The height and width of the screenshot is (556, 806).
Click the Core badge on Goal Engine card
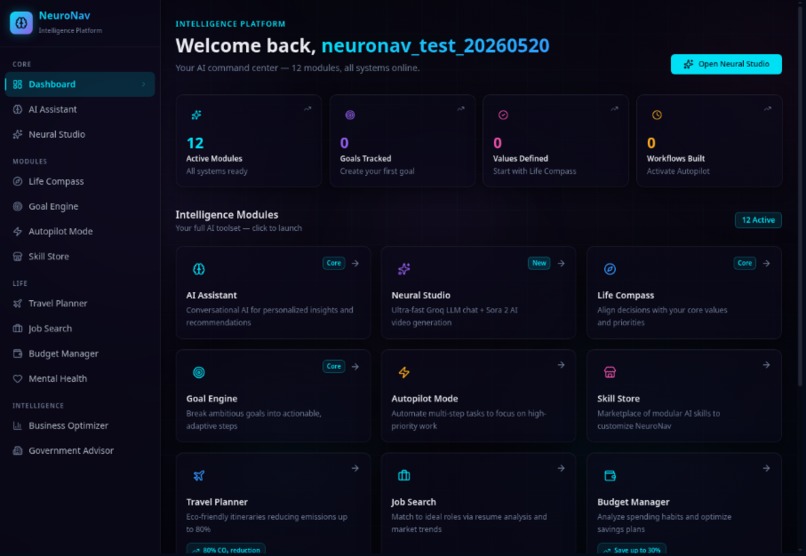tap(334, 366)
